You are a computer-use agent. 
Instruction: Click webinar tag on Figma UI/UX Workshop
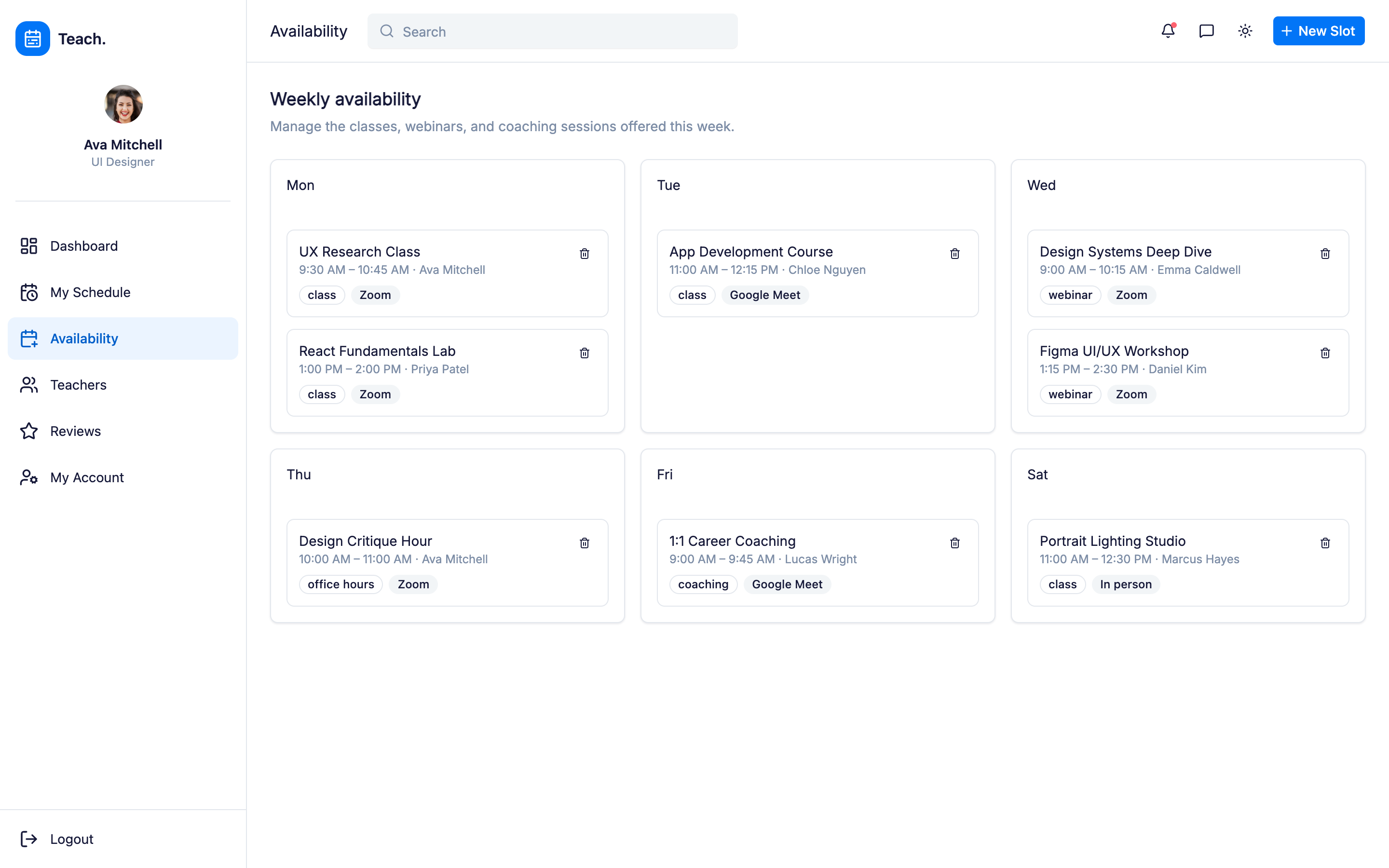[x=1070, y=394]
